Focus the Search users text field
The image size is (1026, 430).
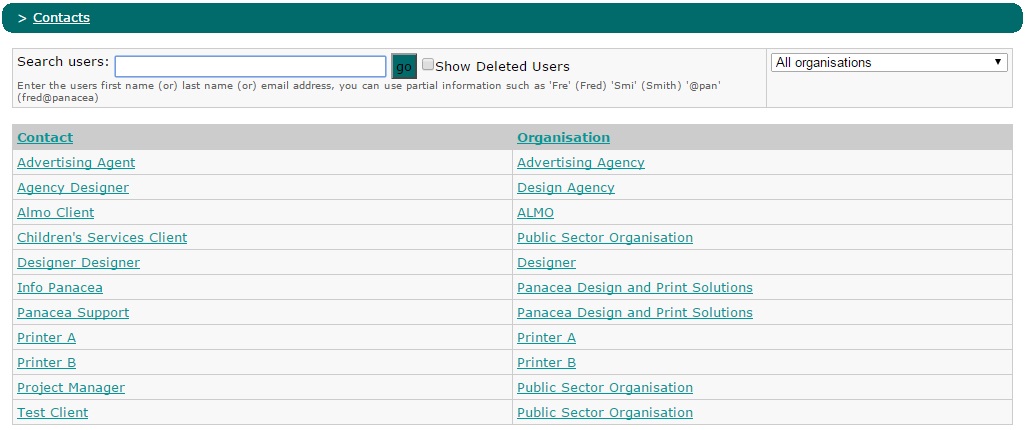coord(251,67)
